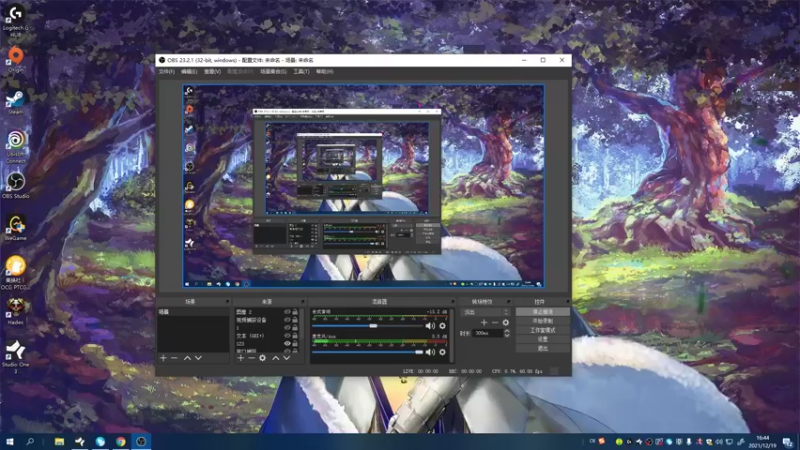800x450 pixels.
Task: Toggle visibility eye of 文本 (GDI+) source
Action: tap(287, 336)
